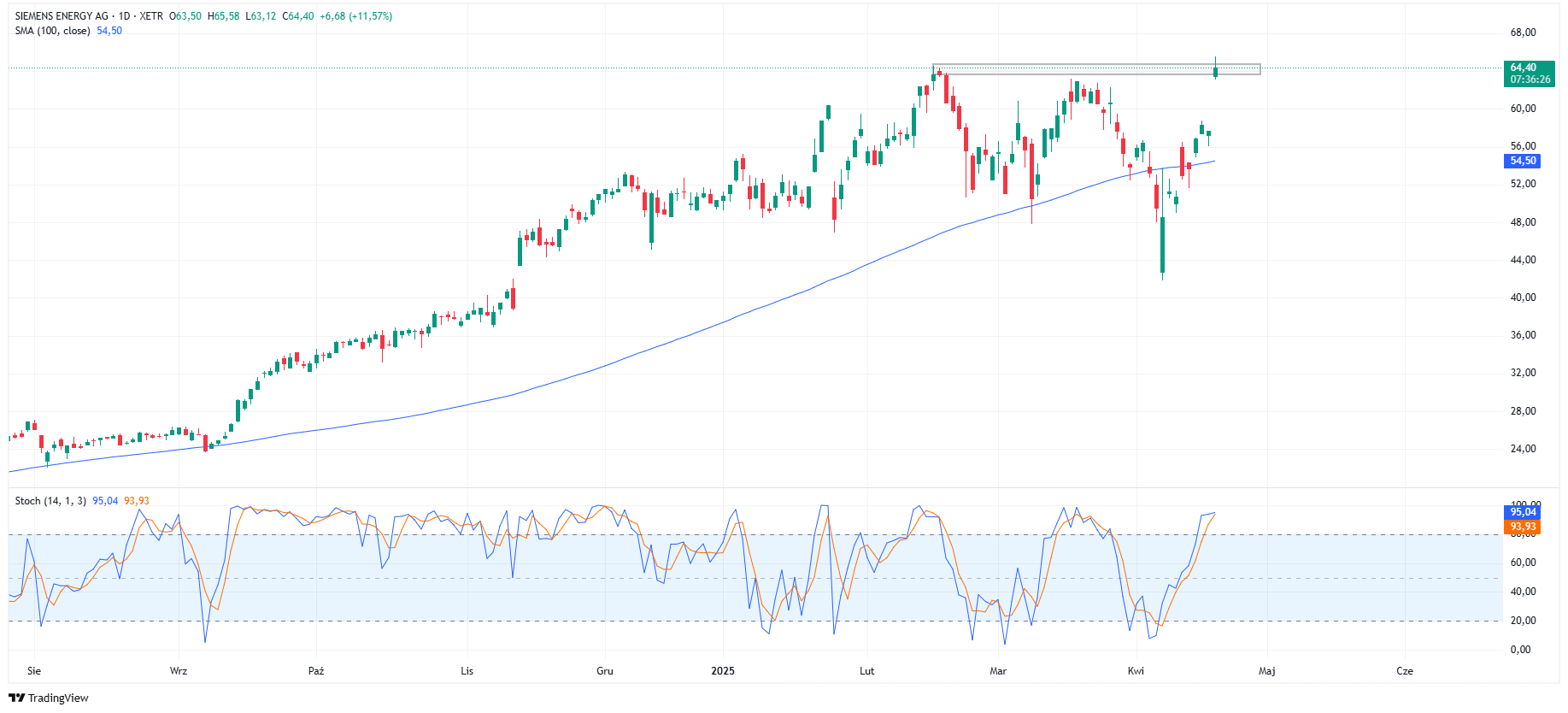Click the 32,00 price axis label
Image resolution: width=1568 pixels, height=713 pixels.
click(1523, 373)
